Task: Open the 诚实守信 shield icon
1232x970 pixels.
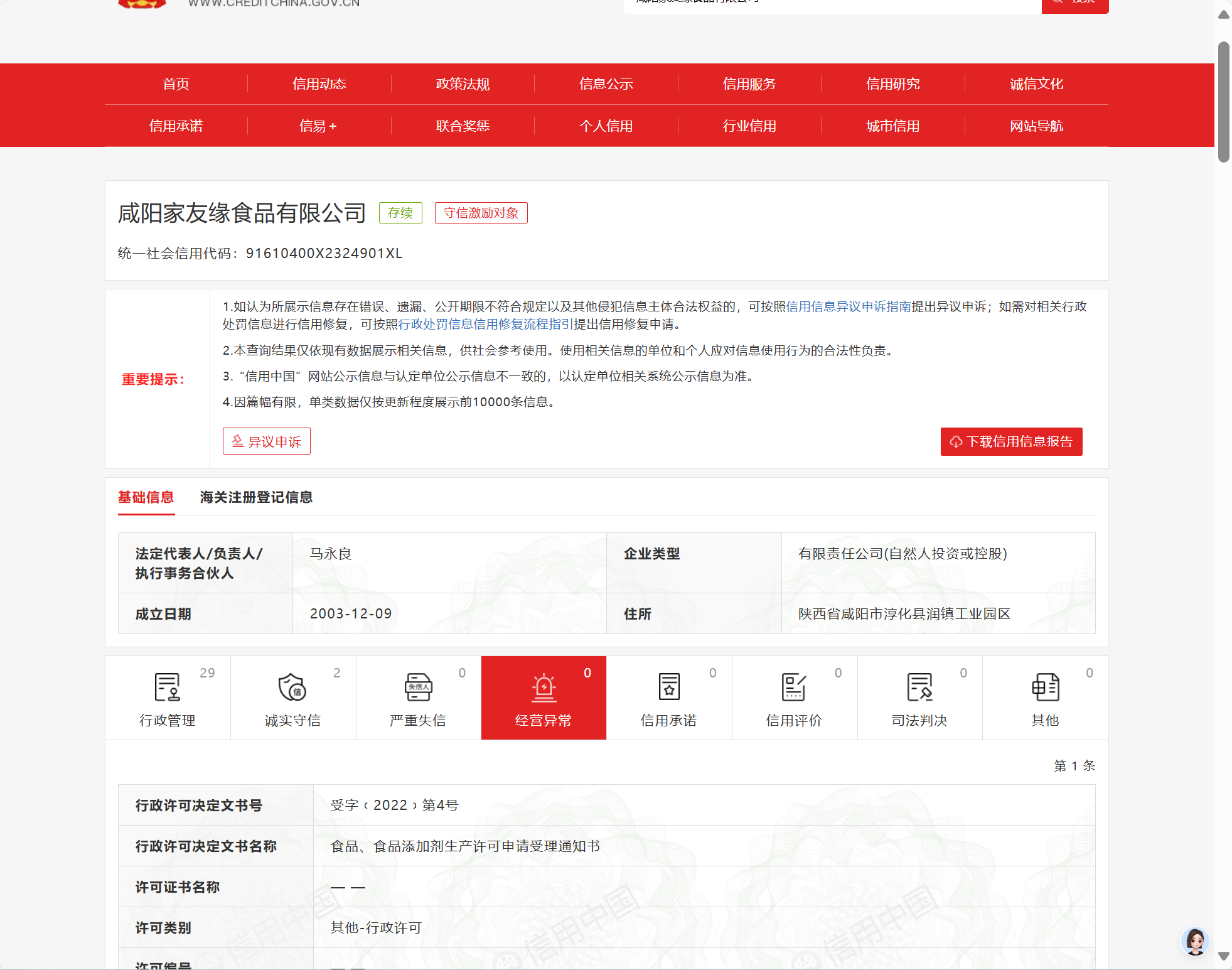Action: pyautogui.click(x=292, y=687)
